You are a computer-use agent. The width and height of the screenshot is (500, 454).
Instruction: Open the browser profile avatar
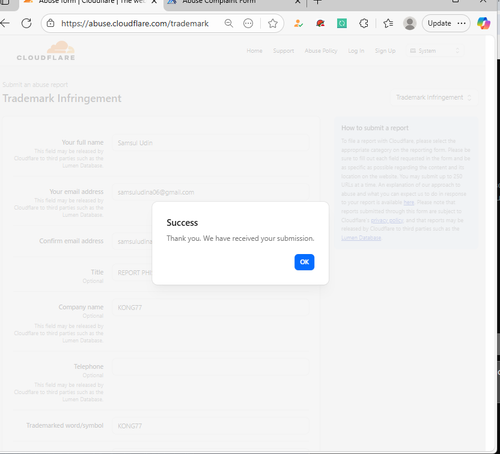[x=410, y=23]
